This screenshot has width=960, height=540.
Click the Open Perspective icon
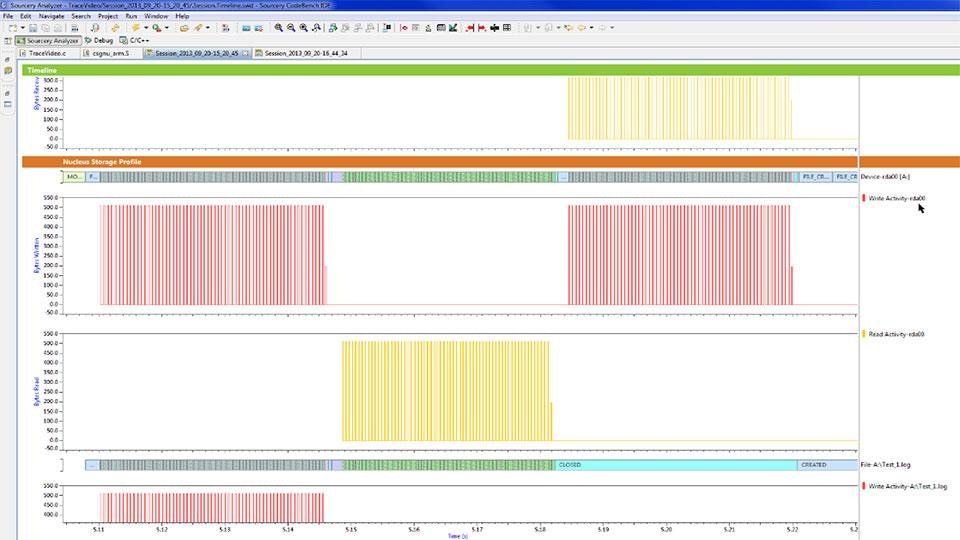(8, 40)
